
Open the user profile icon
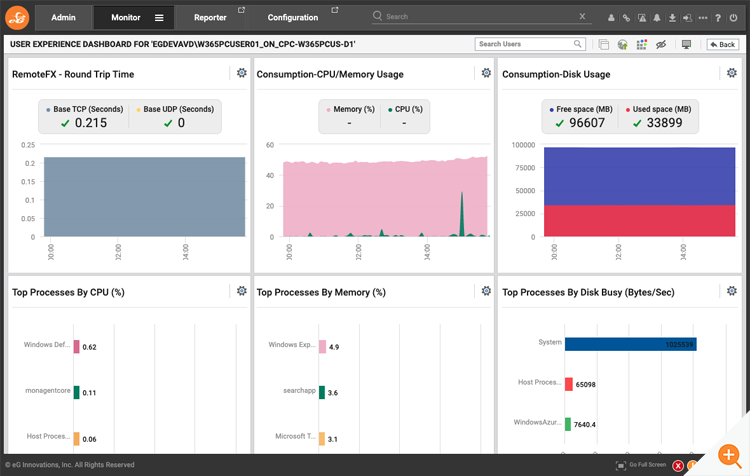tap(611, 18)
